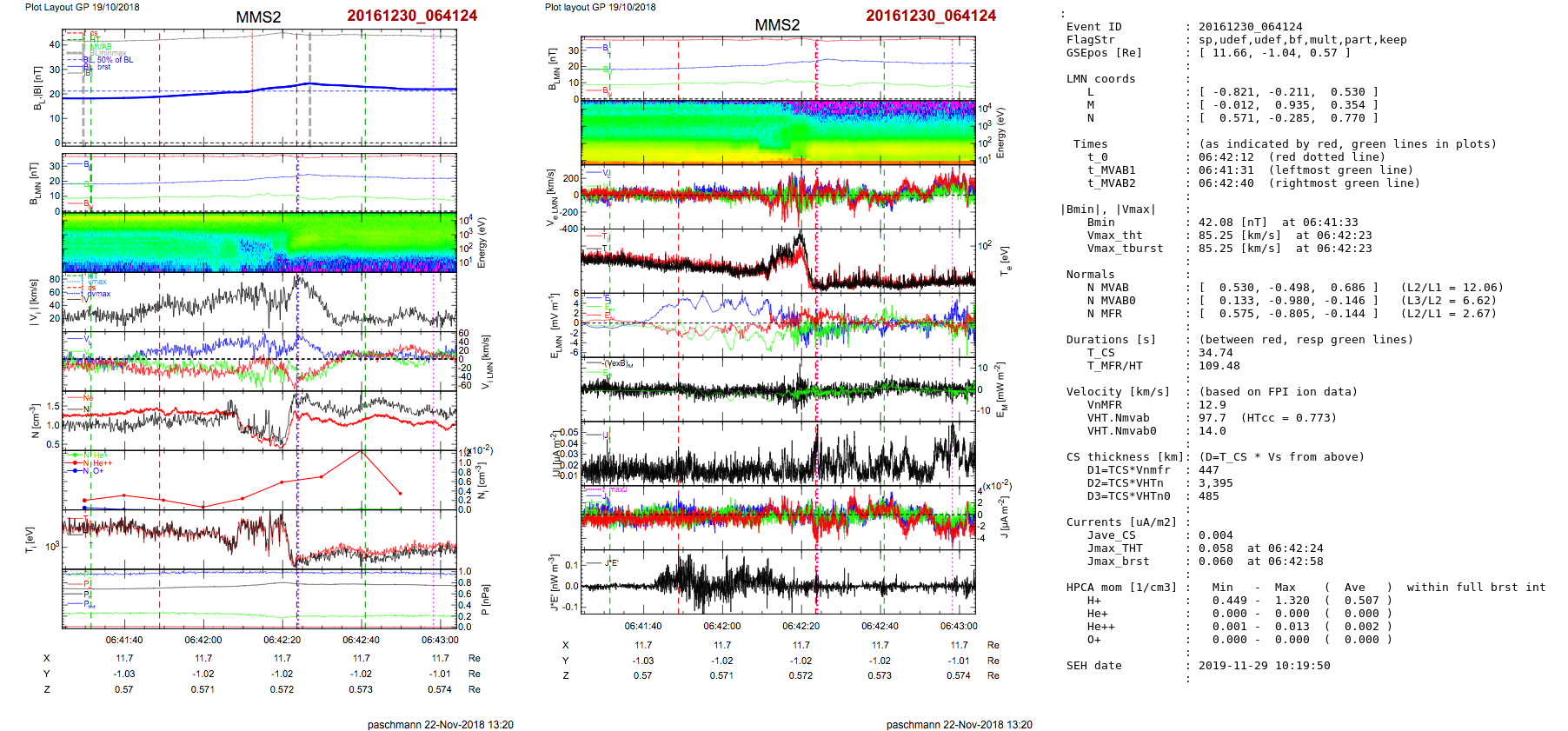Click the 06:42:20 time tick on left plot
Image resolution: width=1568 pixels, height=731 pixels.
tap(282, 640)
